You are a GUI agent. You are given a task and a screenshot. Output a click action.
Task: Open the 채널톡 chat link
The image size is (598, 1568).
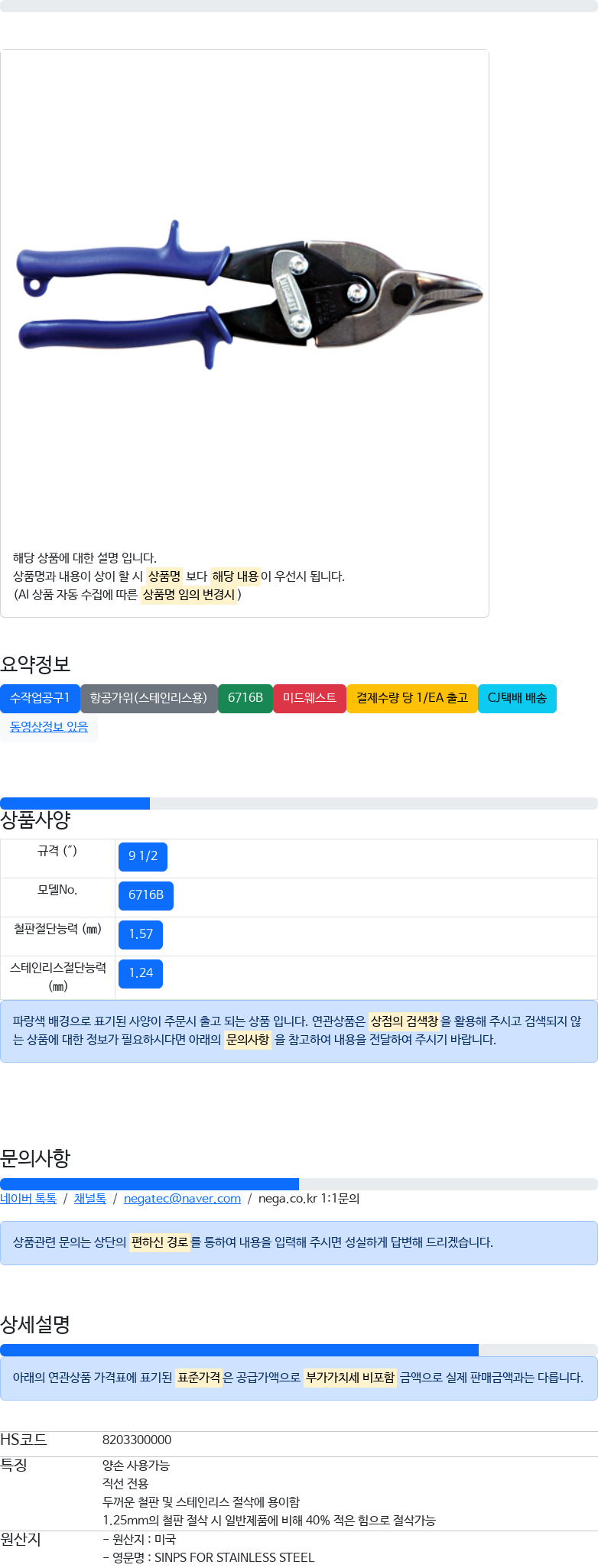click(x=90, y=1199)
